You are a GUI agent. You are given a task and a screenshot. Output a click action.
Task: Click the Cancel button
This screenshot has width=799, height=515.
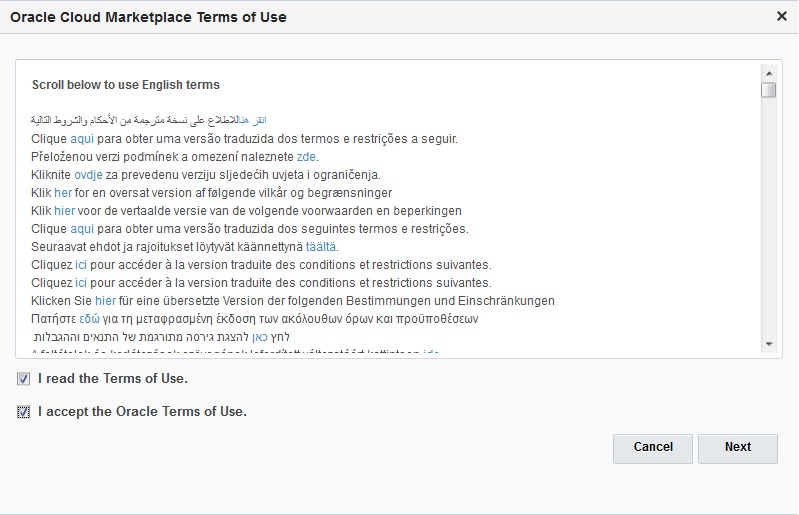pos(653,447)
